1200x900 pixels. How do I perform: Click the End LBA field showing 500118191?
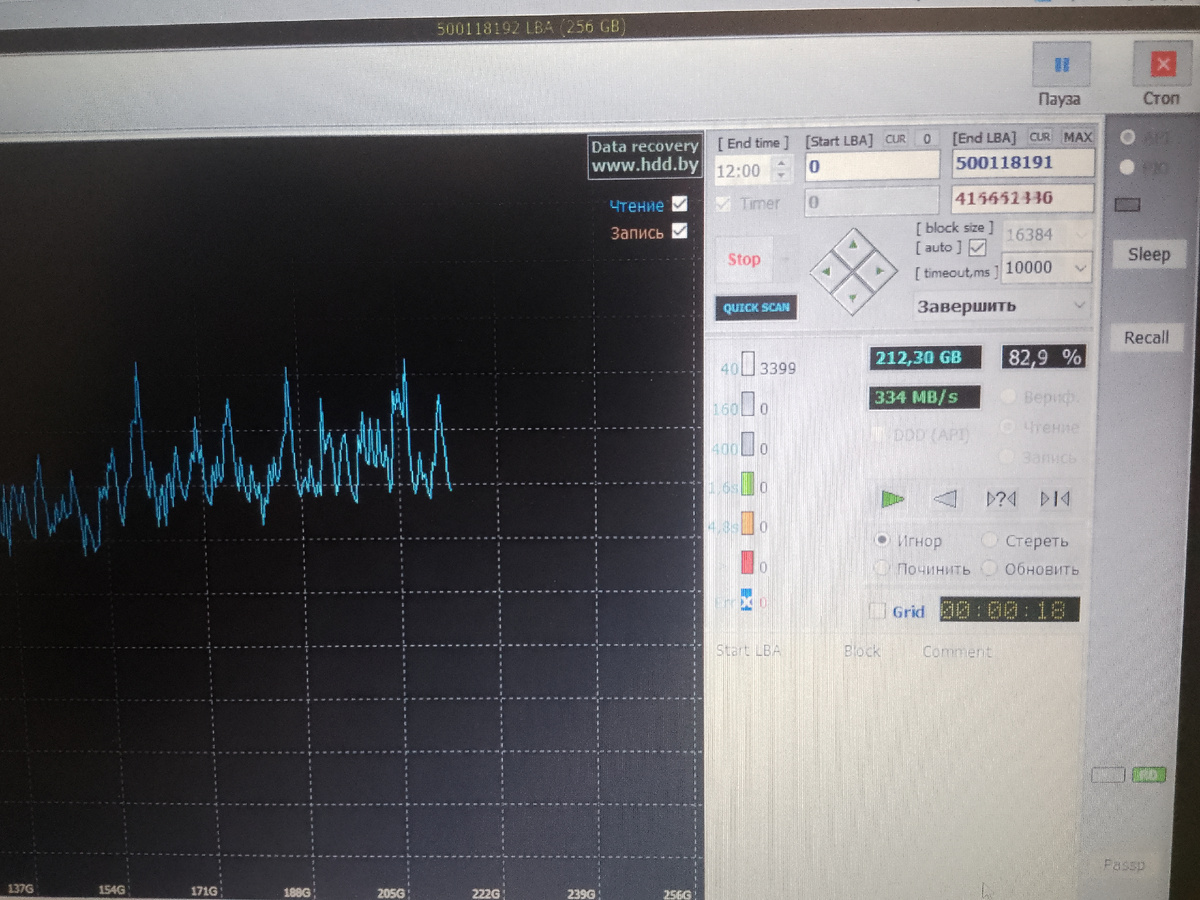pos(1023,162)
